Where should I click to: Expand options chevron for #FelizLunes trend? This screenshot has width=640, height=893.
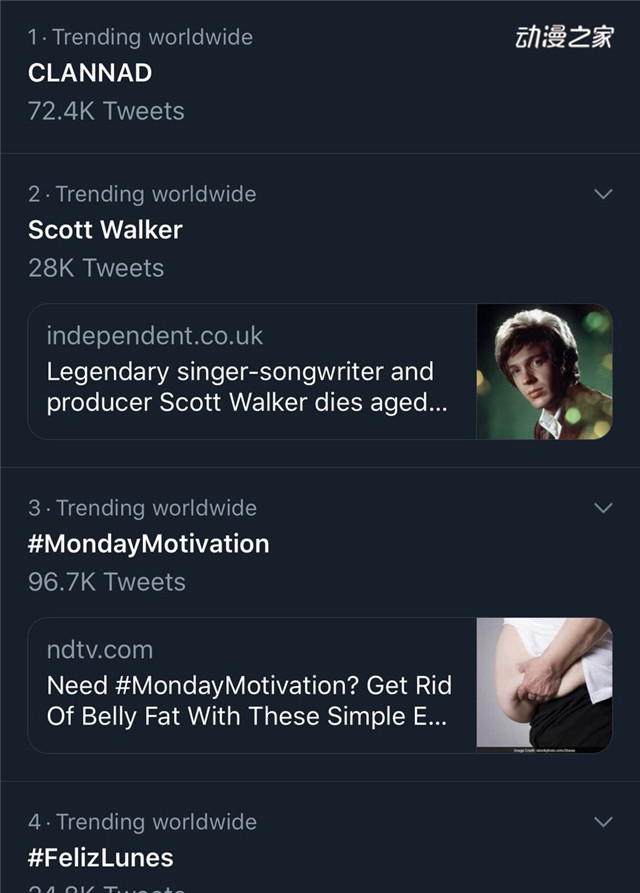point(603,821)
